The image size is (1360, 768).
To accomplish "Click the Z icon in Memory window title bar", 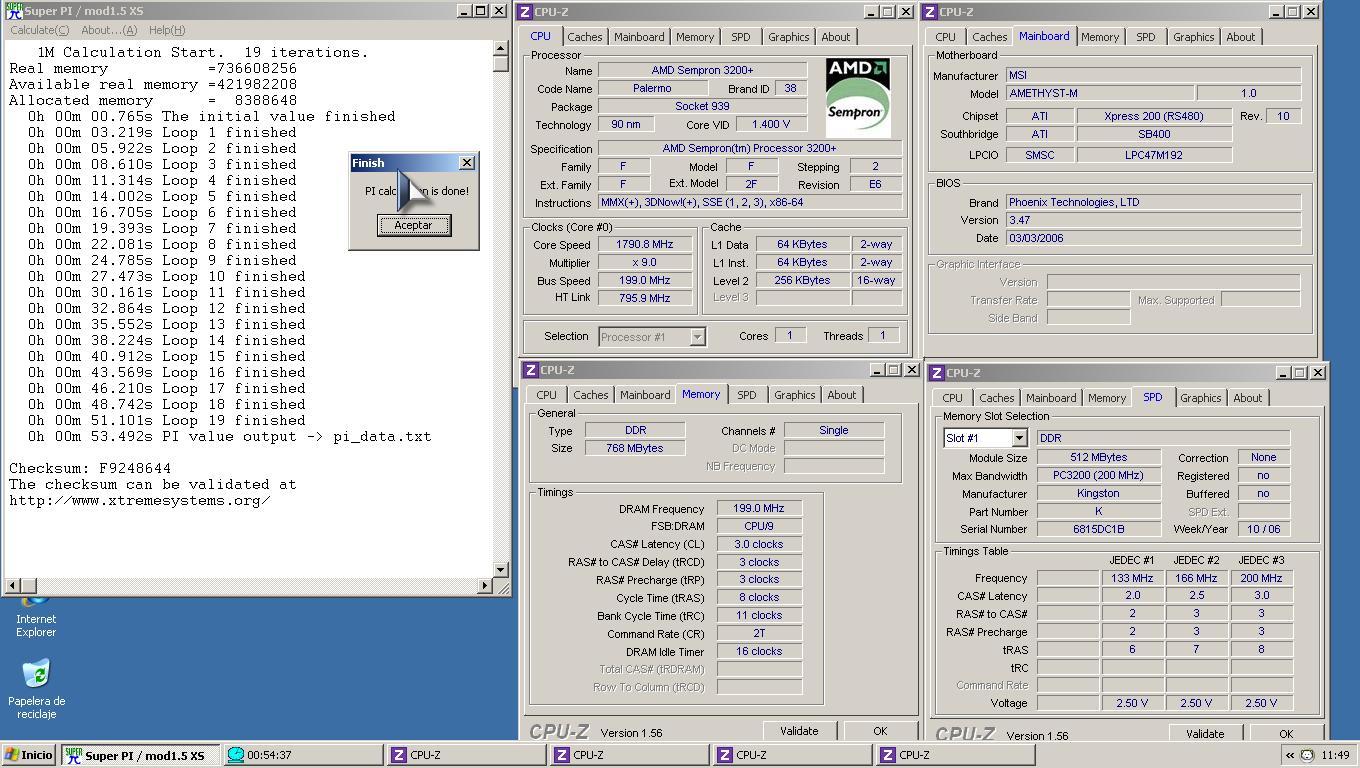I will coord(531,370).
